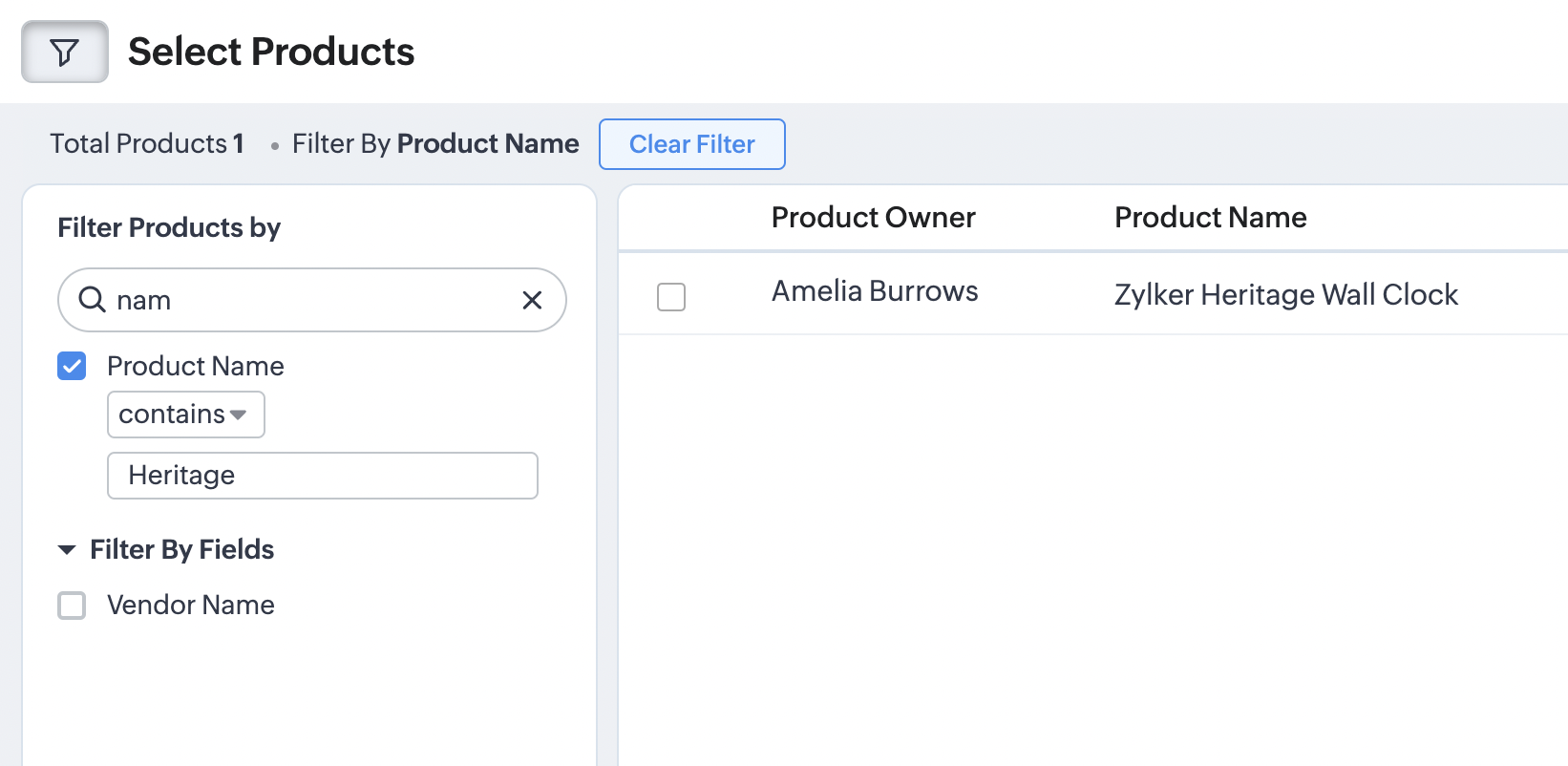
Task: Select the Amelia Burrows owner cell
Action: click(874, 291)
